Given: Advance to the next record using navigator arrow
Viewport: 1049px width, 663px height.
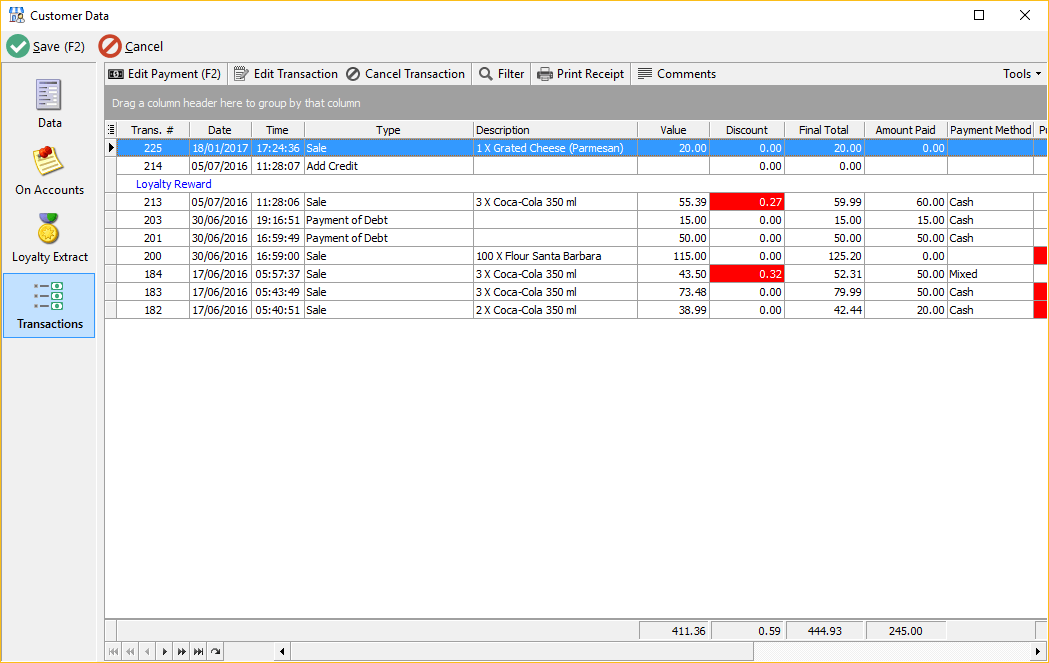Looking at the screenshot, I should pyautogui.click(x=164, y=651).
